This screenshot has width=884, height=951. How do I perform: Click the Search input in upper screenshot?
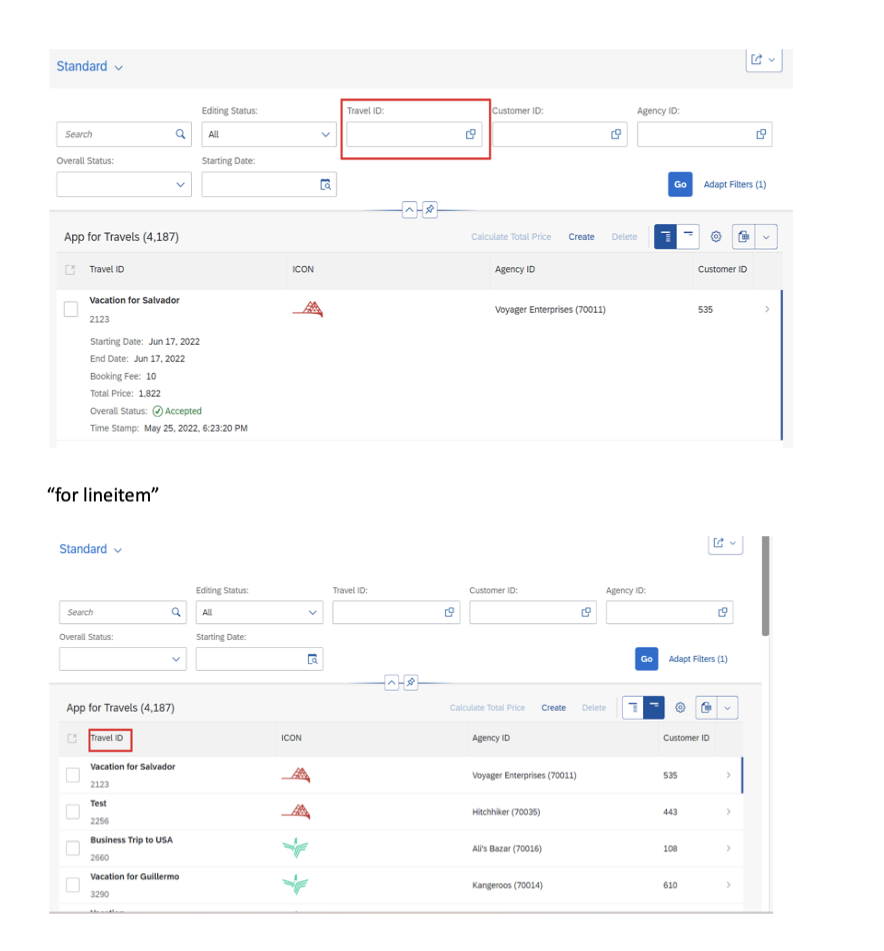point(124,134)
